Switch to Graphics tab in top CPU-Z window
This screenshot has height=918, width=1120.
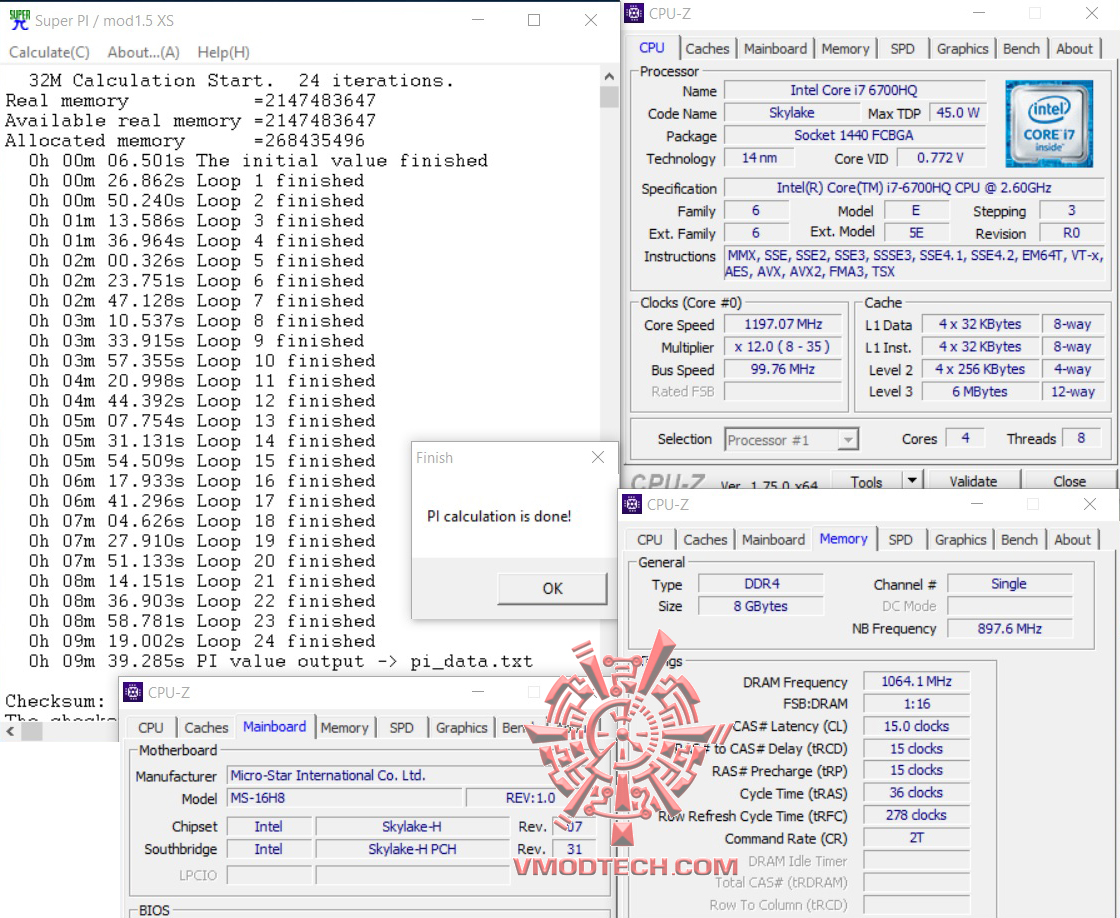962,49
